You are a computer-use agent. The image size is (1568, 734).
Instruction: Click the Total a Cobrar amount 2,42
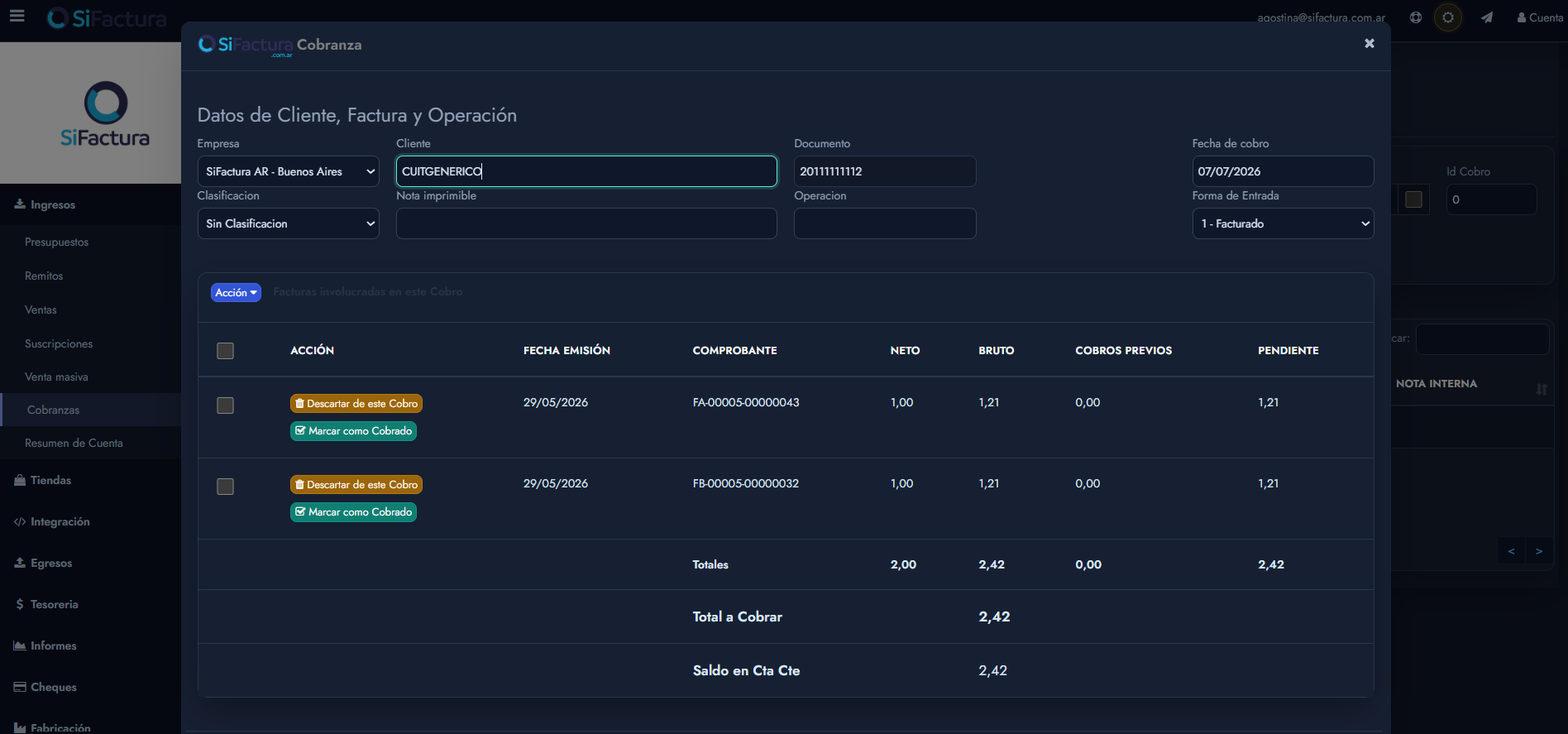click(994, 616)
